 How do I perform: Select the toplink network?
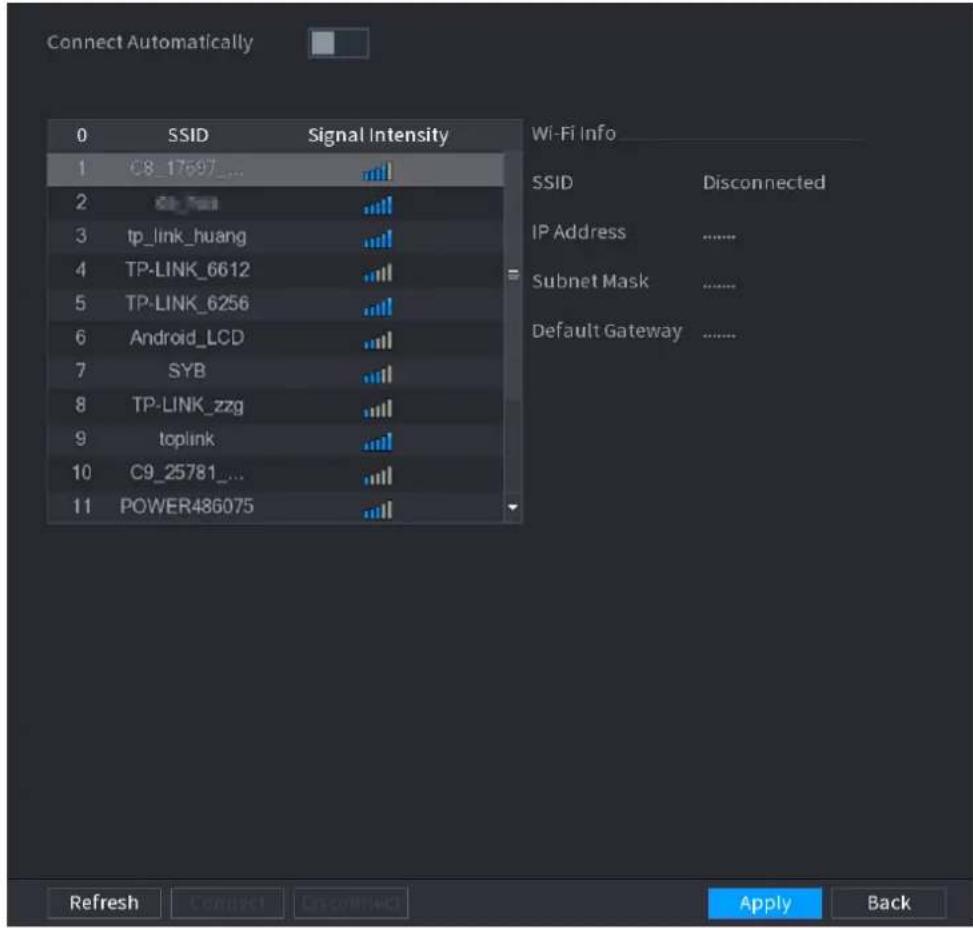tap(276, 439)
